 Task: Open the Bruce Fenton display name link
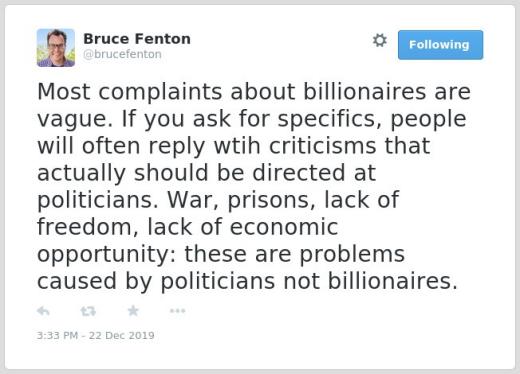pyautogui.click(x=137, y=39)
